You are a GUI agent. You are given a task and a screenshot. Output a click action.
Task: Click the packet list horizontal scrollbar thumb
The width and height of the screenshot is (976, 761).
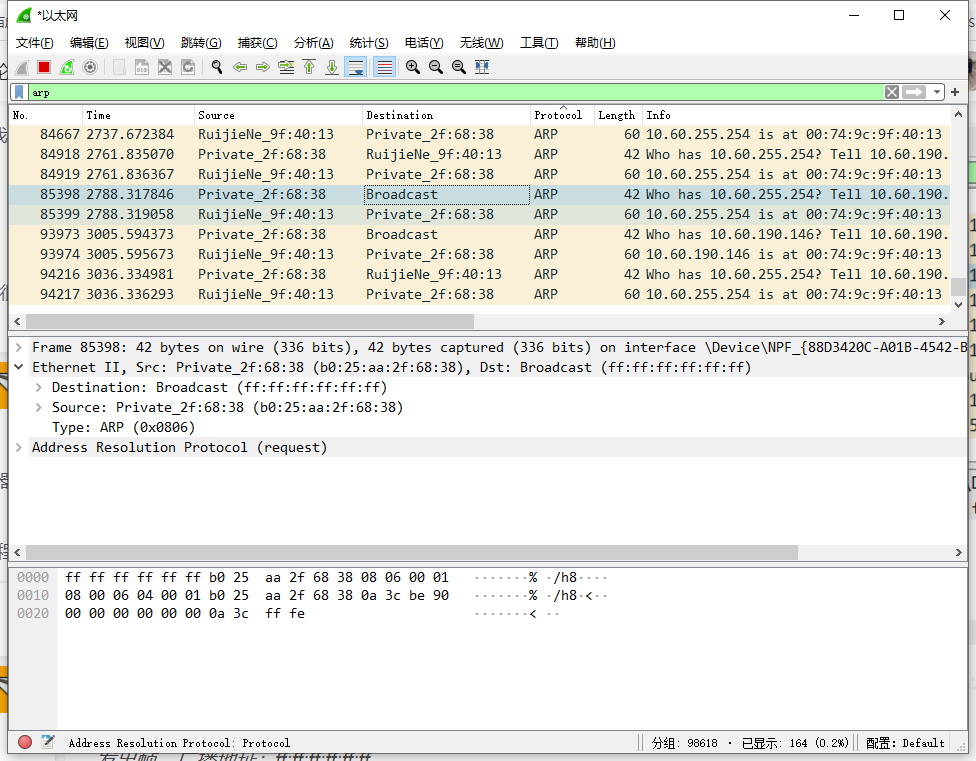coord(250,321)
